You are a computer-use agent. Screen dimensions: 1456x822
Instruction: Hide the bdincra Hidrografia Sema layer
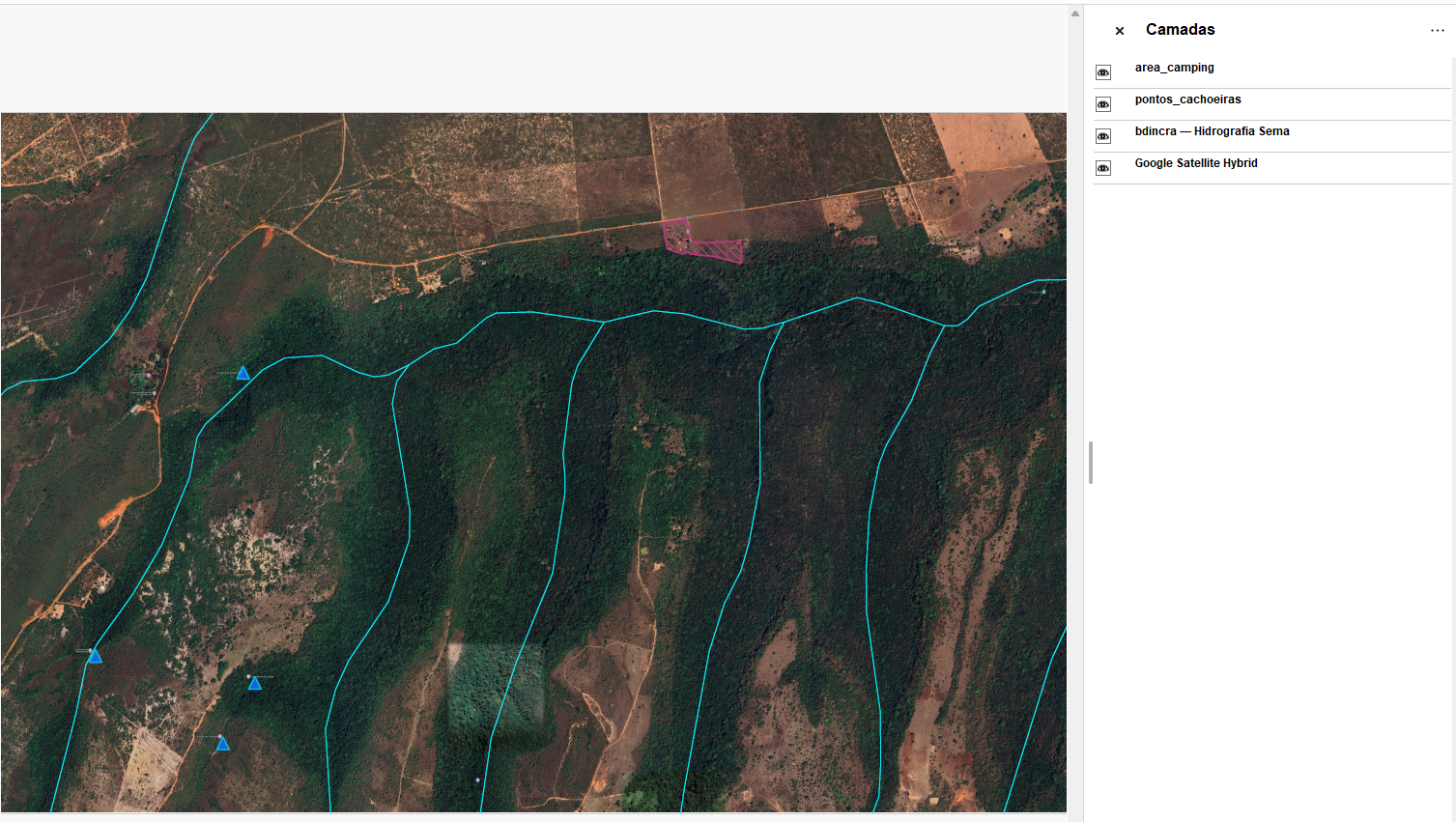coord(1103,136)
